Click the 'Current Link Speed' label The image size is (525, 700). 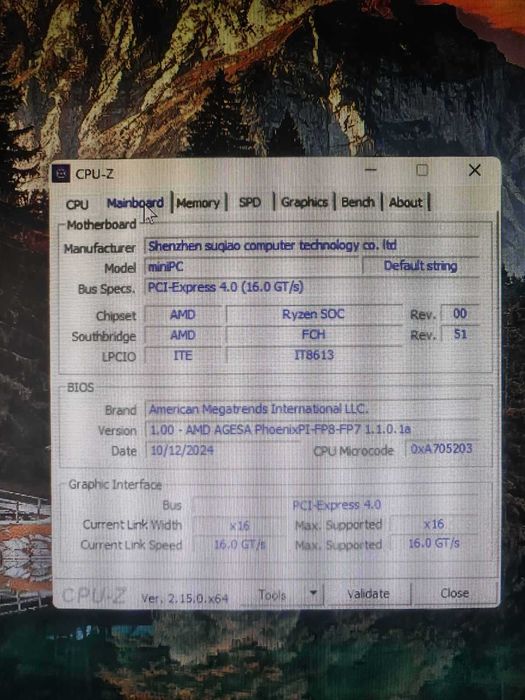(x=131, y=545)
